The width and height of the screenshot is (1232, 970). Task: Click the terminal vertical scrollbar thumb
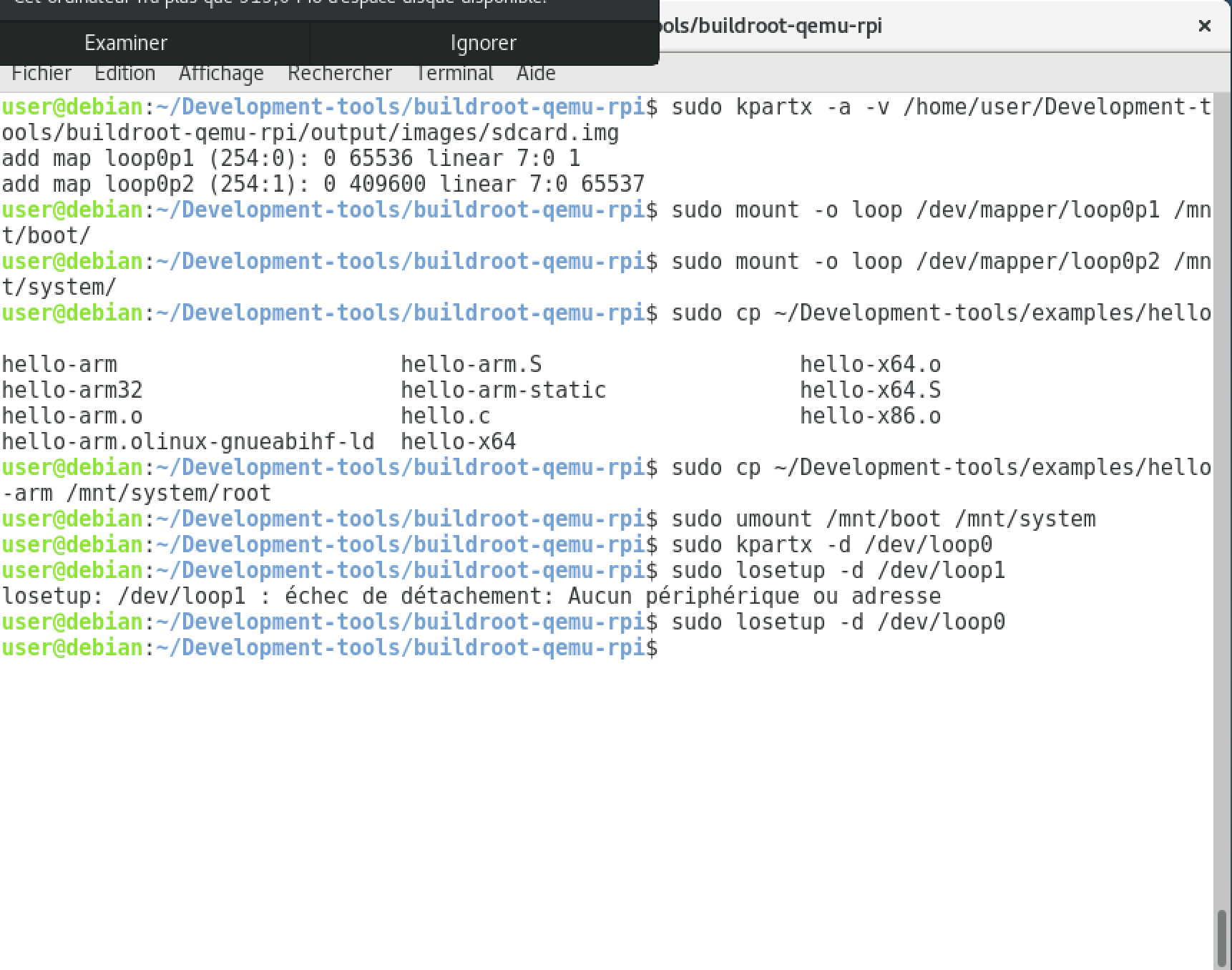1223,938
